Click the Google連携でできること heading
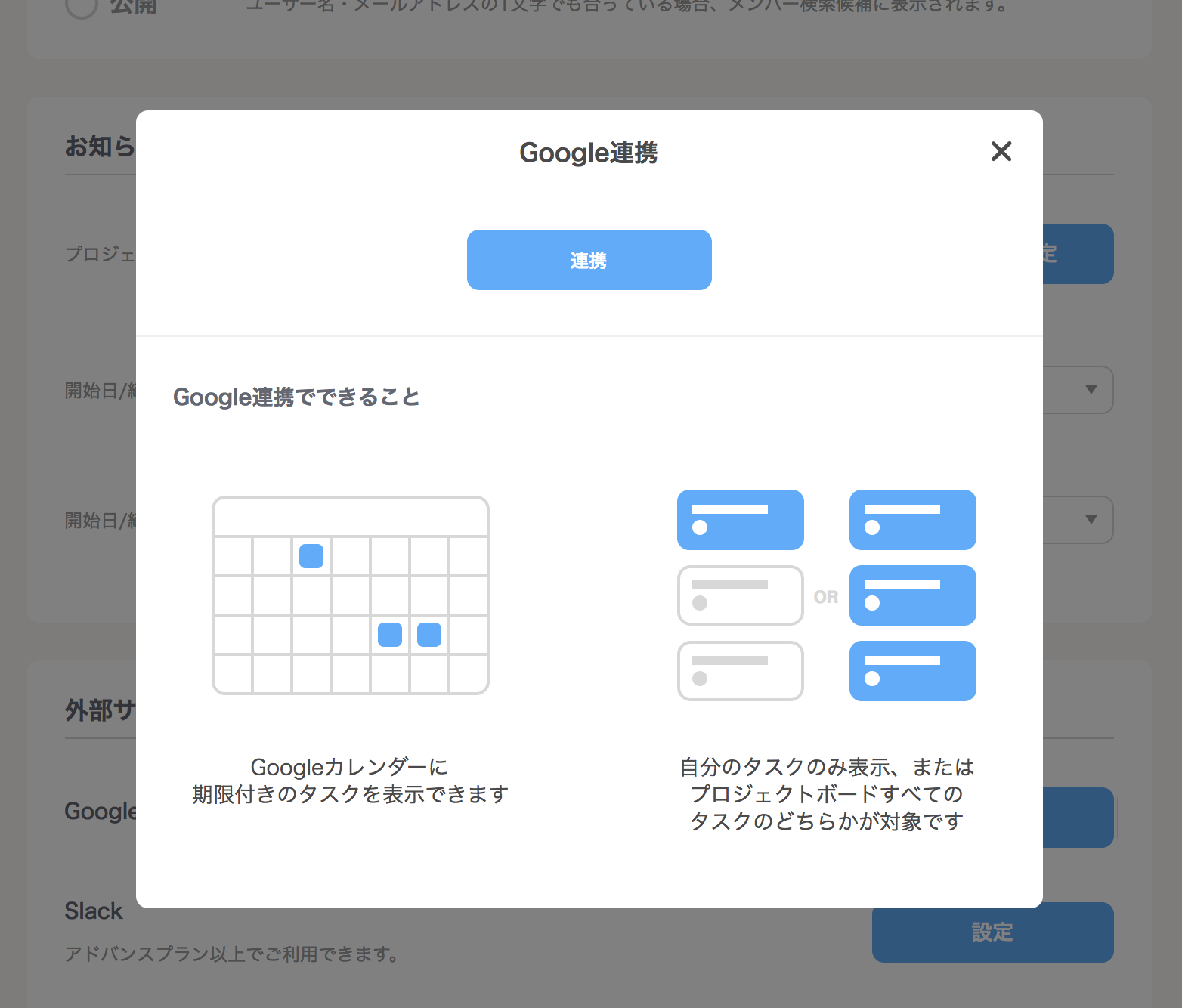 tap(296, 397)
